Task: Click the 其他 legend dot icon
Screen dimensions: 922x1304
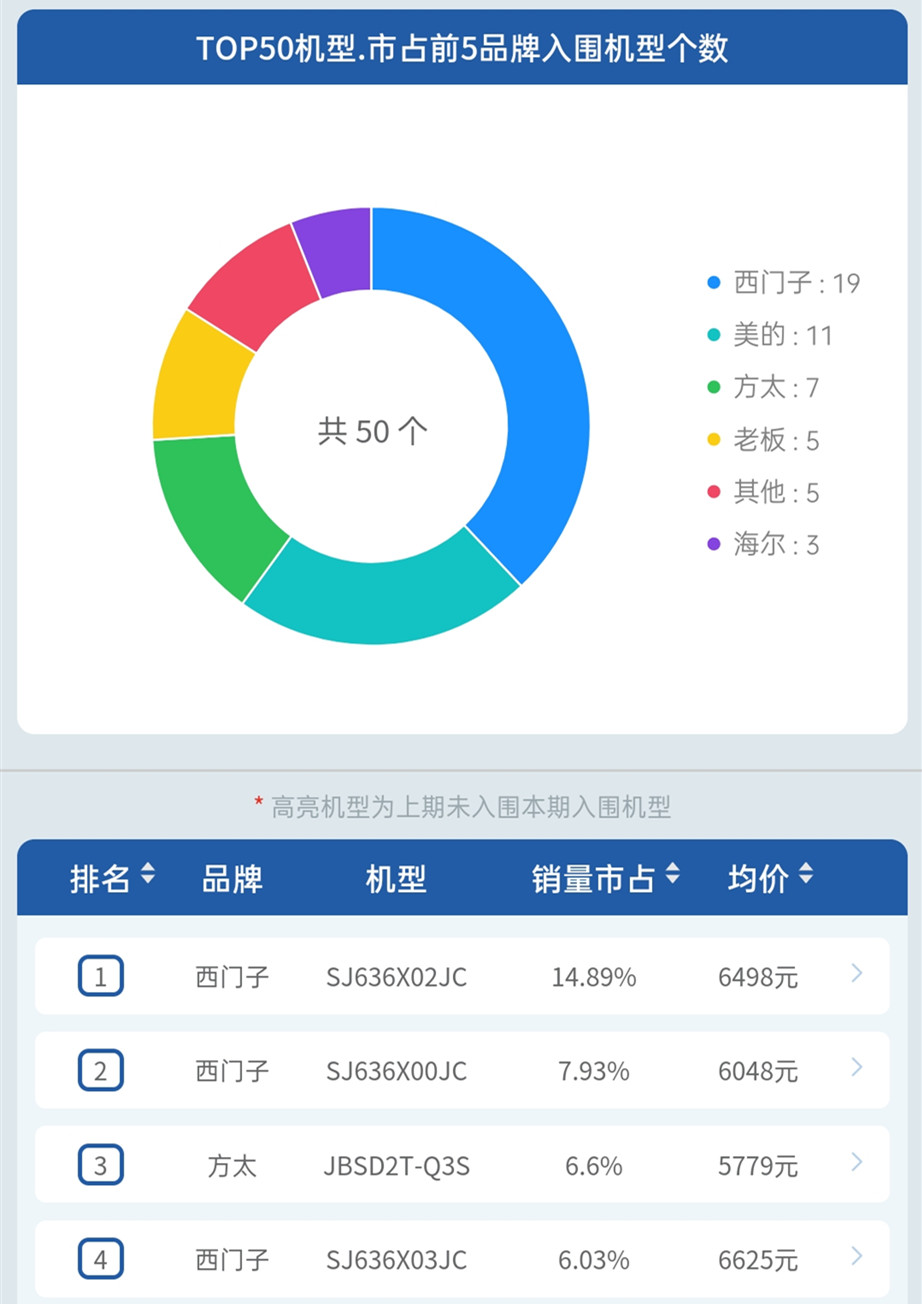Action: [714, 493]
